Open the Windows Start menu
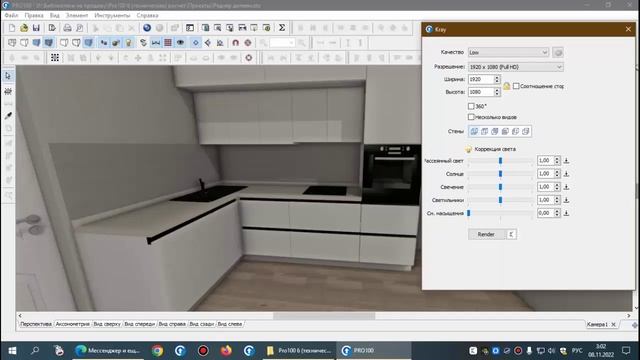Viewport: 640px width, 360px height. click(x=12, y=351)
